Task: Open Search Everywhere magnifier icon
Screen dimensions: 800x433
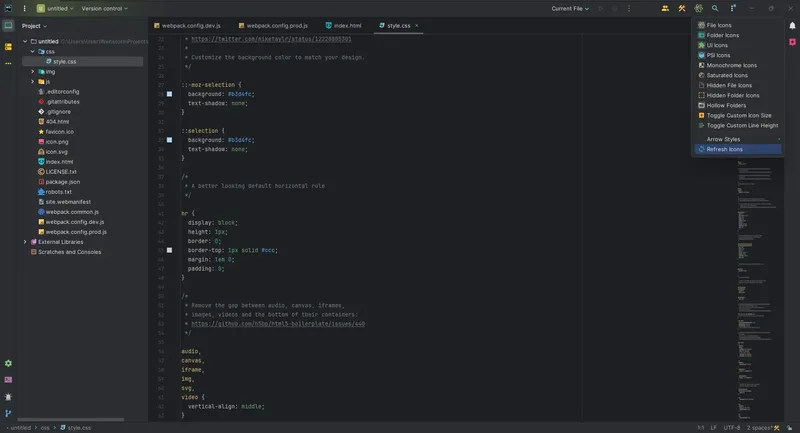Action: coord(715,8)
